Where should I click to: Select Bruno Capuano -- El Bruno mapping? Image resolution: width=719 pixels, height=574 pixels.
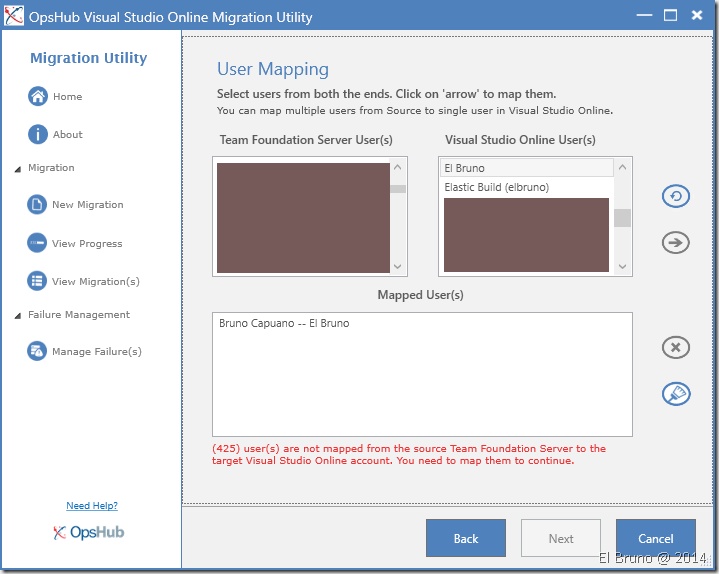[x=284, y=324]
